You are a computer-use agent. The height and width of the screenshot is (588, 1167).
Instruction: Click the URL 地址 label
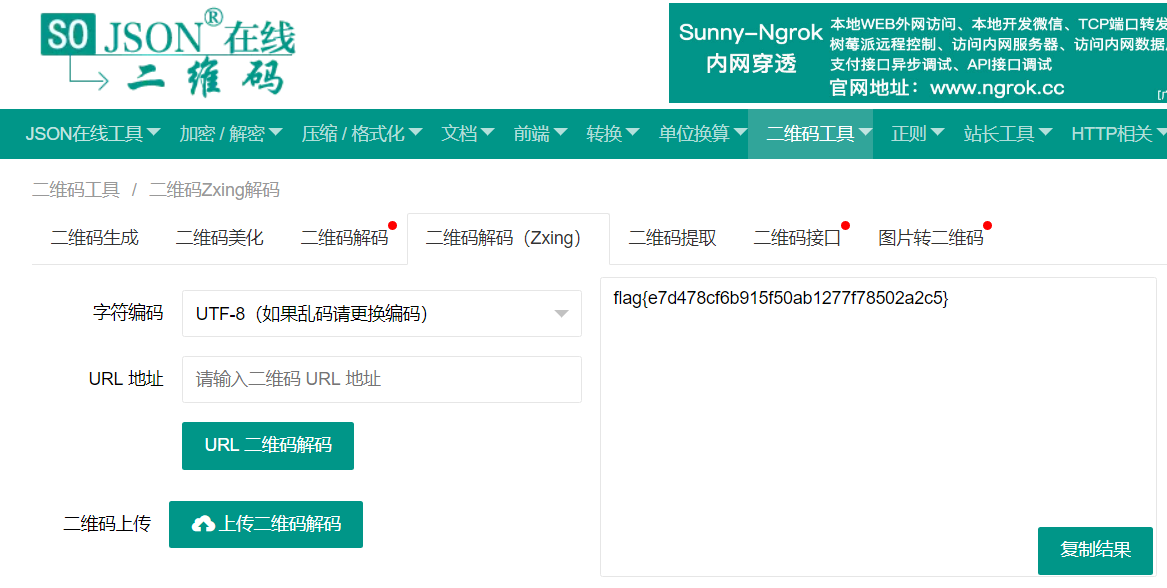click(126, 378)
